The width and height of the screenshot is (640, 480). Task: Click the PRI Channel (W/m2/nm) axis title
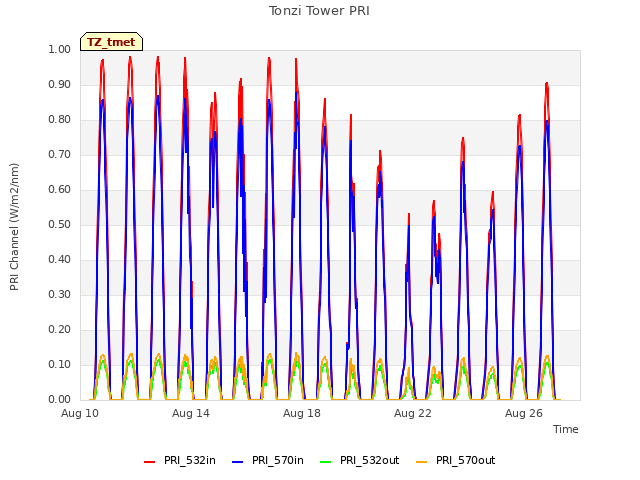click(14, 227)
